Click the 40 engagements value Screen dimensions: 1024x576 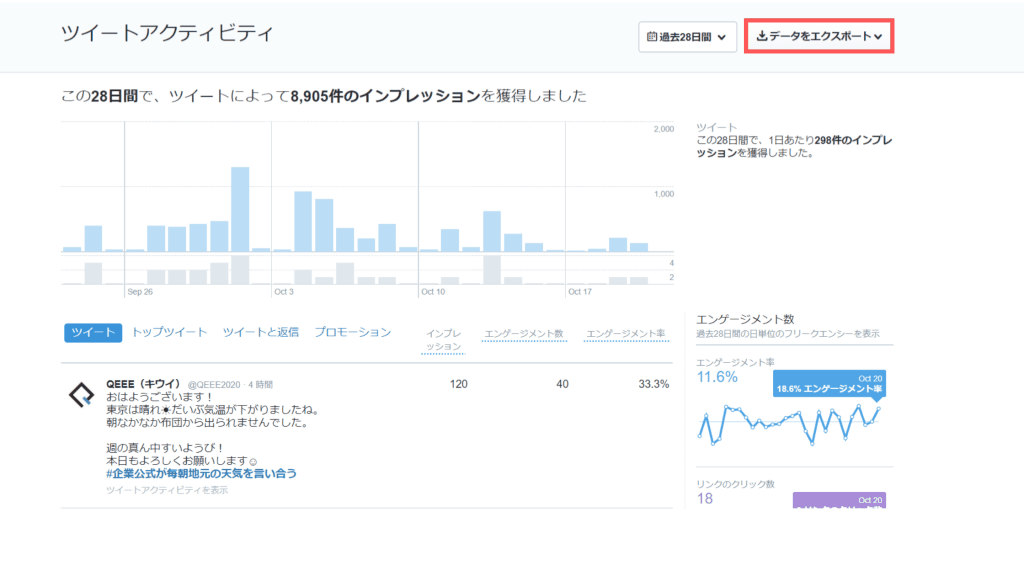562,384
